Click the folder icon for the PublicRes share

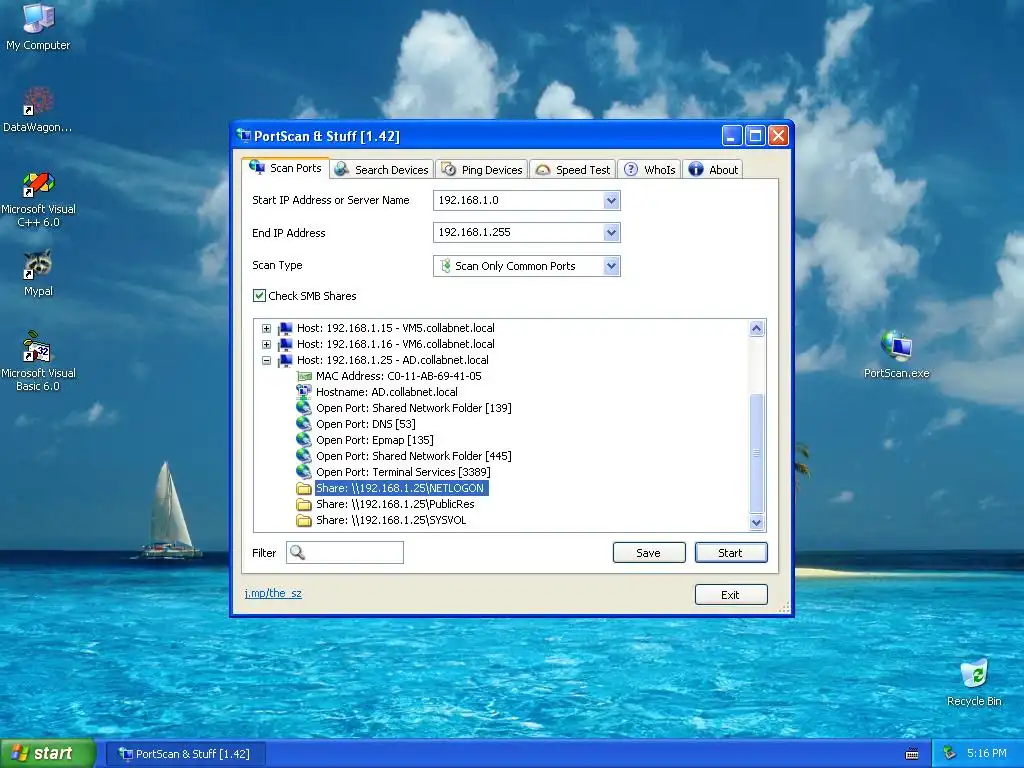[x=304, y=504]
